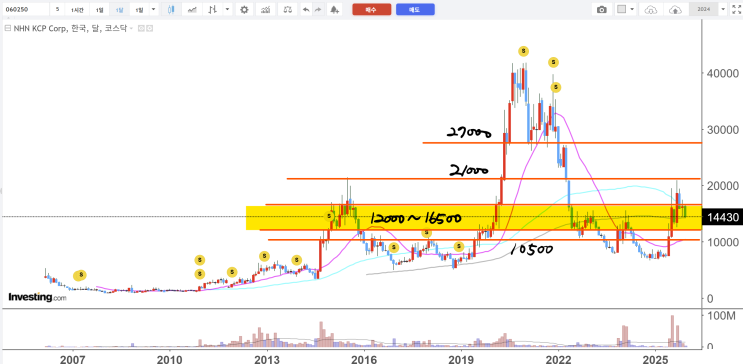The width and height of the screenshot is (743, 364).
Task: Click the second small icon after chart title arrow
Action: click(x=149, y=28)
